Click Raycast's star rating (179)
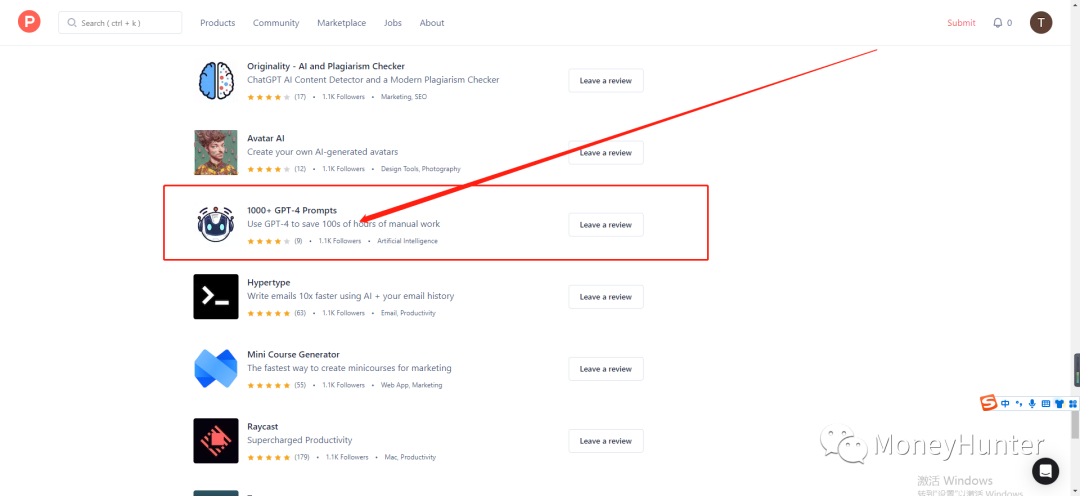The width and height of the screenshot is (1080, 496). pyautogui.click(x=278, y=457)
